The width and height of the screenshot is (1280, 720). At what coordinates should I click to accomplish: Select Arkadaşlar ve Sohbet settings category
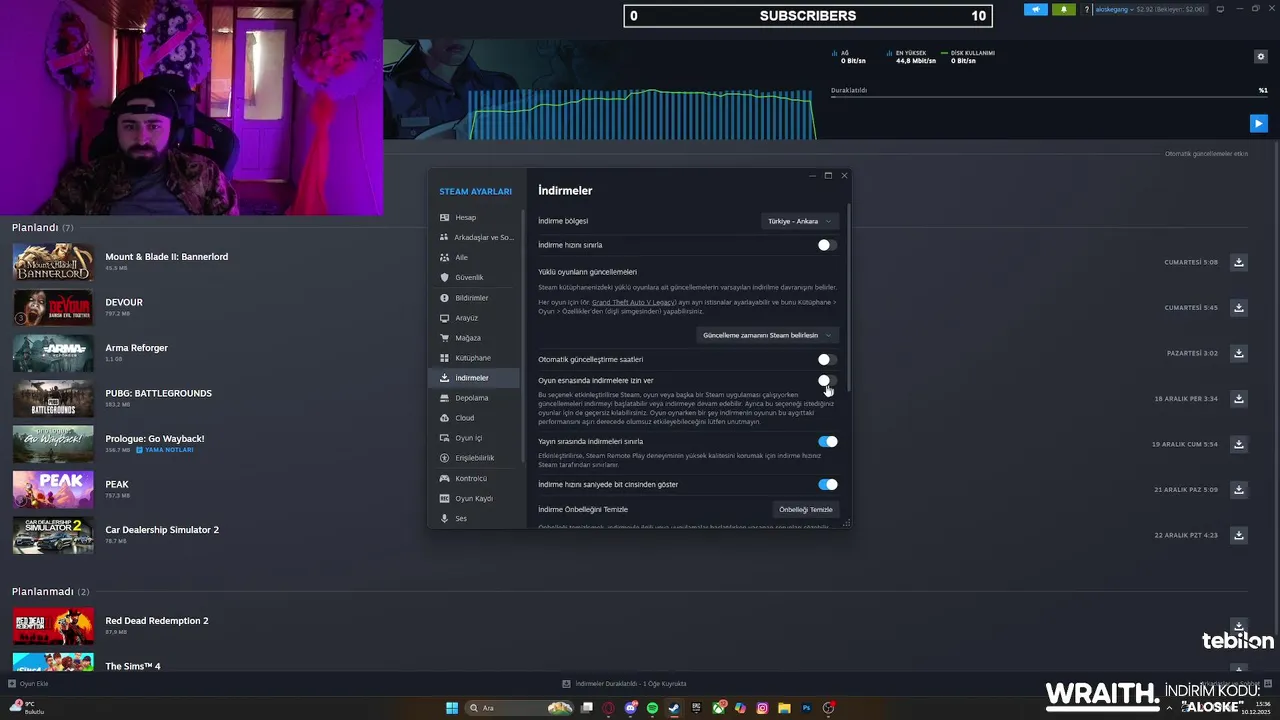tap(474, 237)
